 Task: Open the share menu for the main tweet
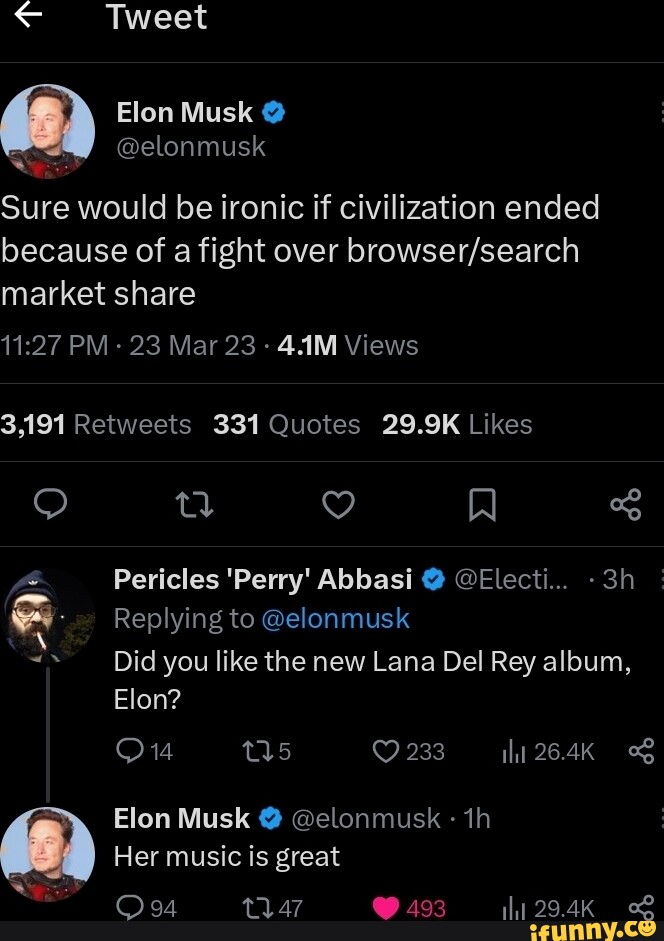(x=626, y=505)
